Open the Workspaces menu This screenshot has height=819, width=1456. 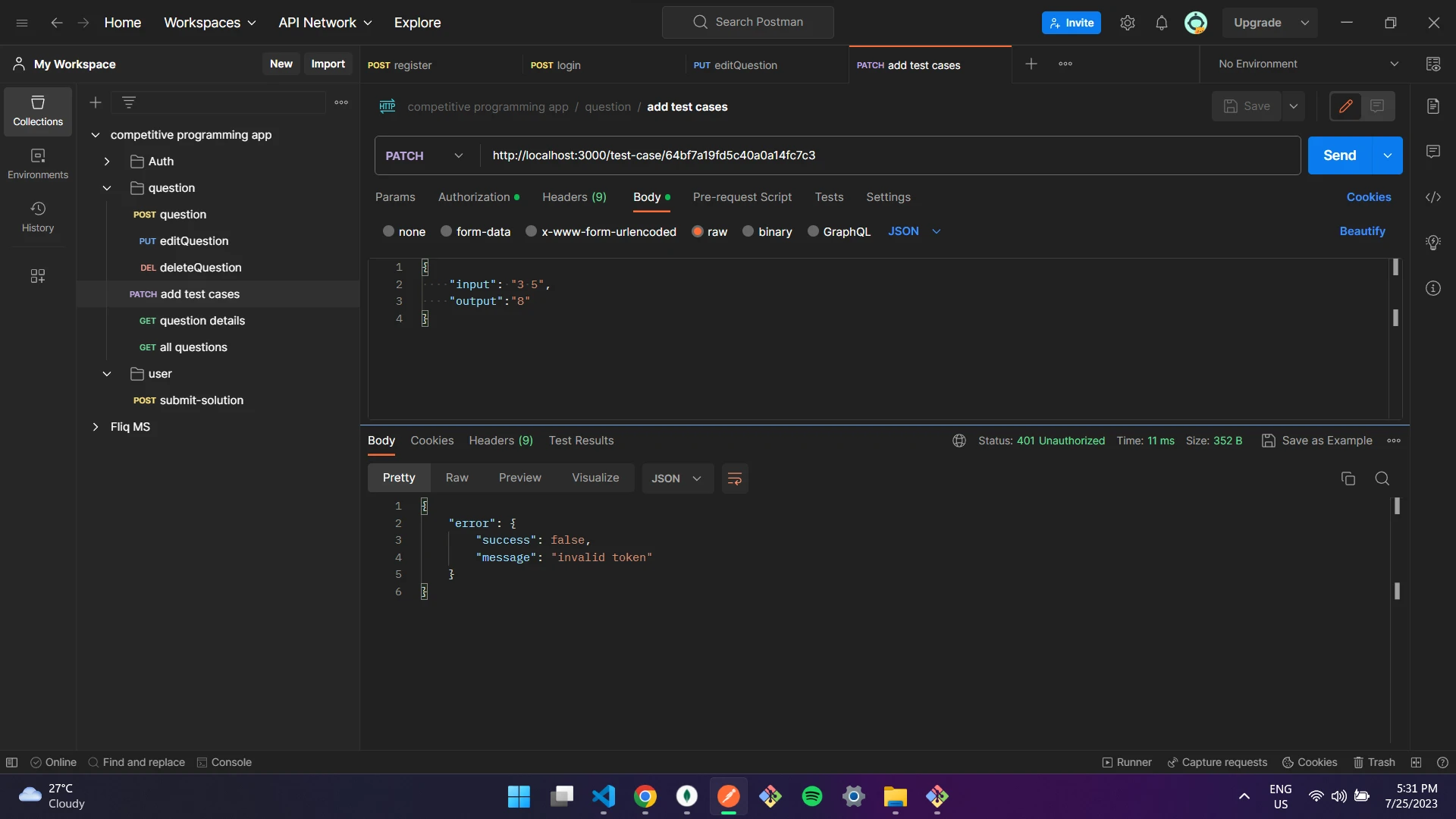pos(210,23)
